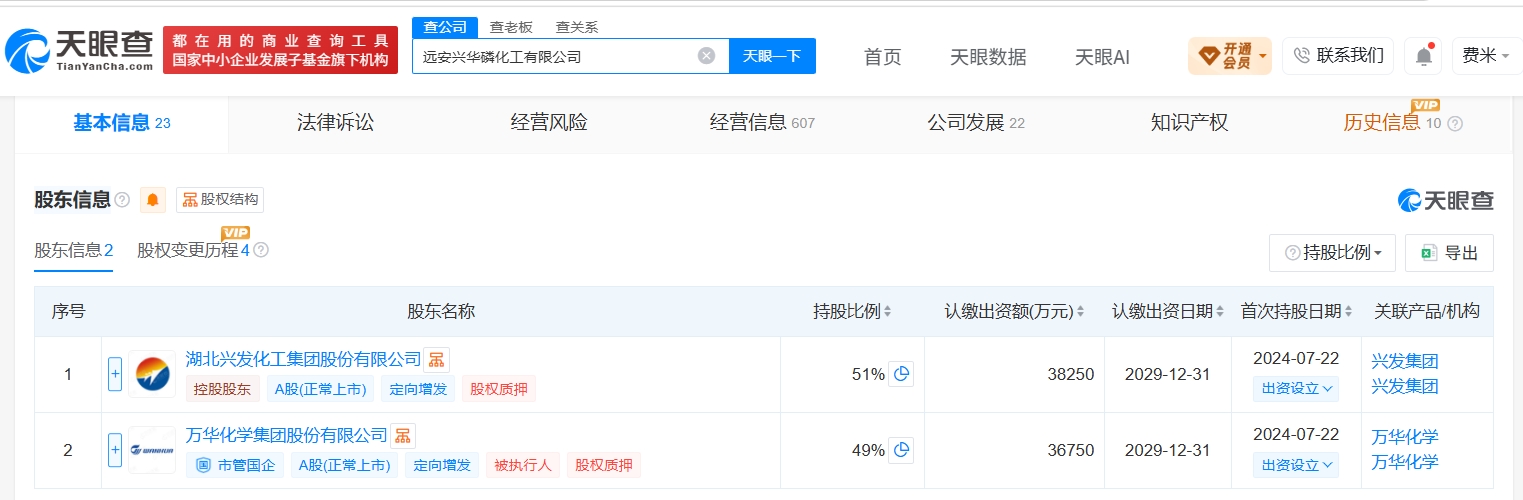Click the help icon next to 股权变更历程
1523x500 pixels.
click(x=261, y=250)
